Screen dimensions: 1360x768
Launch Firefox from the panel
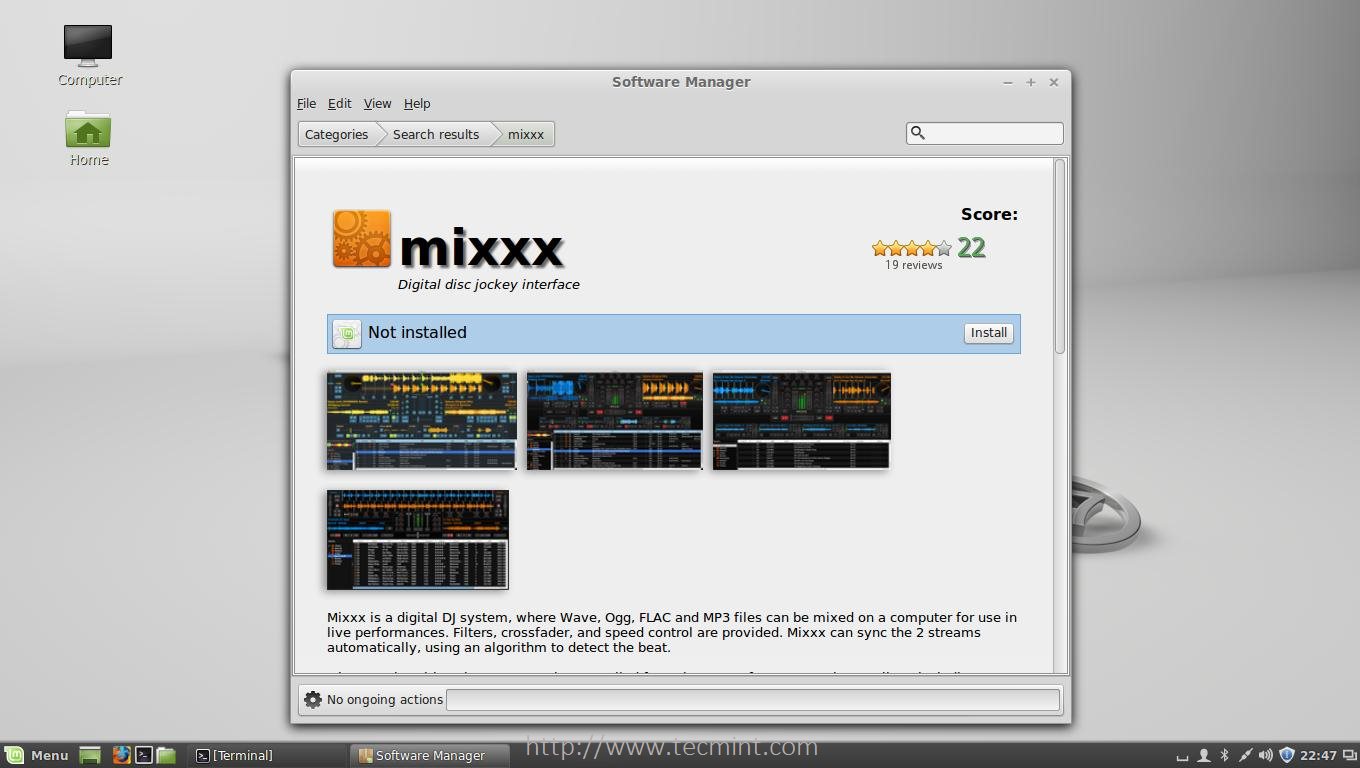(121, 755)
